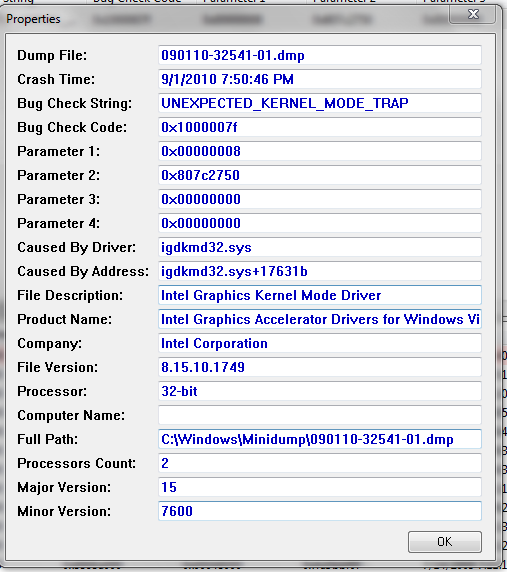Click the Crash Time field
Image resolution: width=507 pixels, height=572 pixels.
[x=320, y=79]
